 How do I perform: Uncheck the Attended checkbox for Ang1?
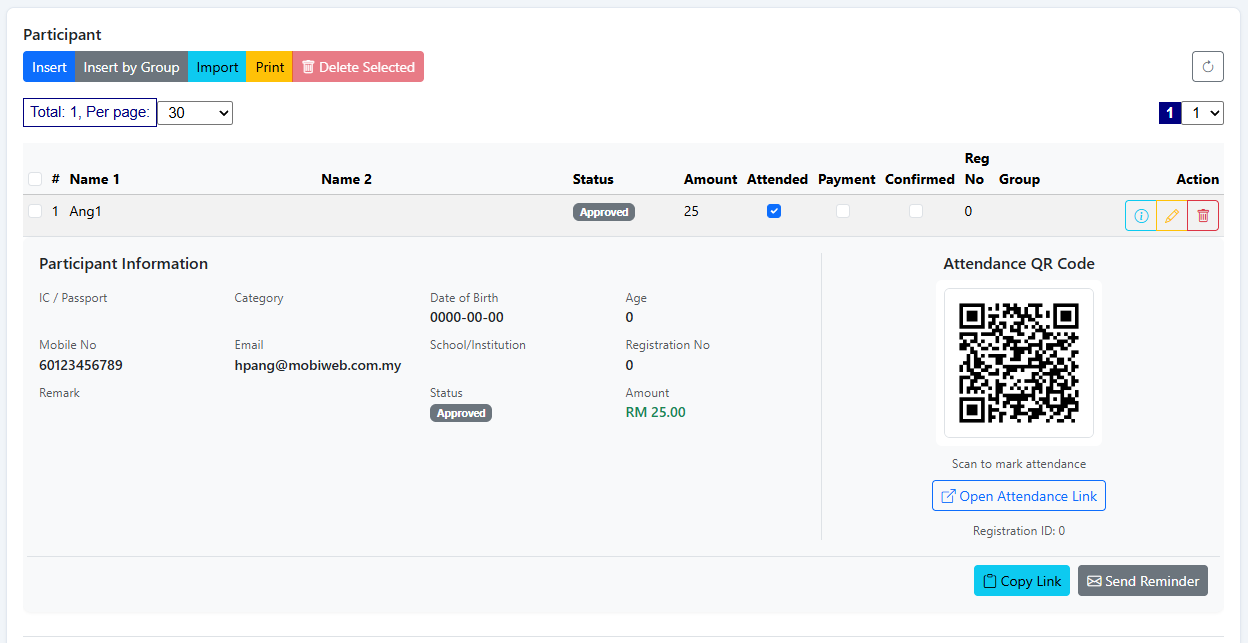[774, 211]
